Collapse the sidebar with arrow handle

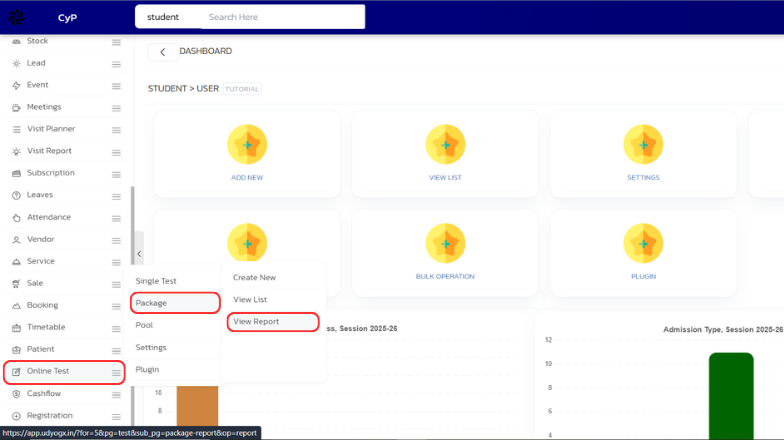tap(139, 255)
